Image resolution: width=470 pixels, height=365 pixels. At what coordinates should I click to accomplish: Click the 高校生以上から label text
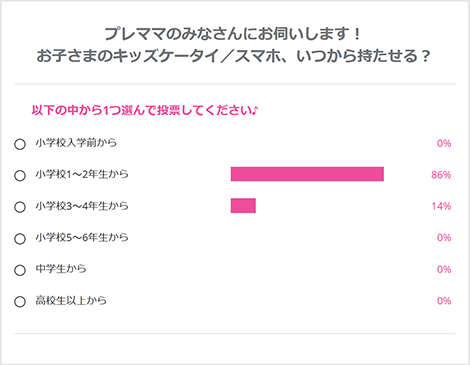coord(71,300)
